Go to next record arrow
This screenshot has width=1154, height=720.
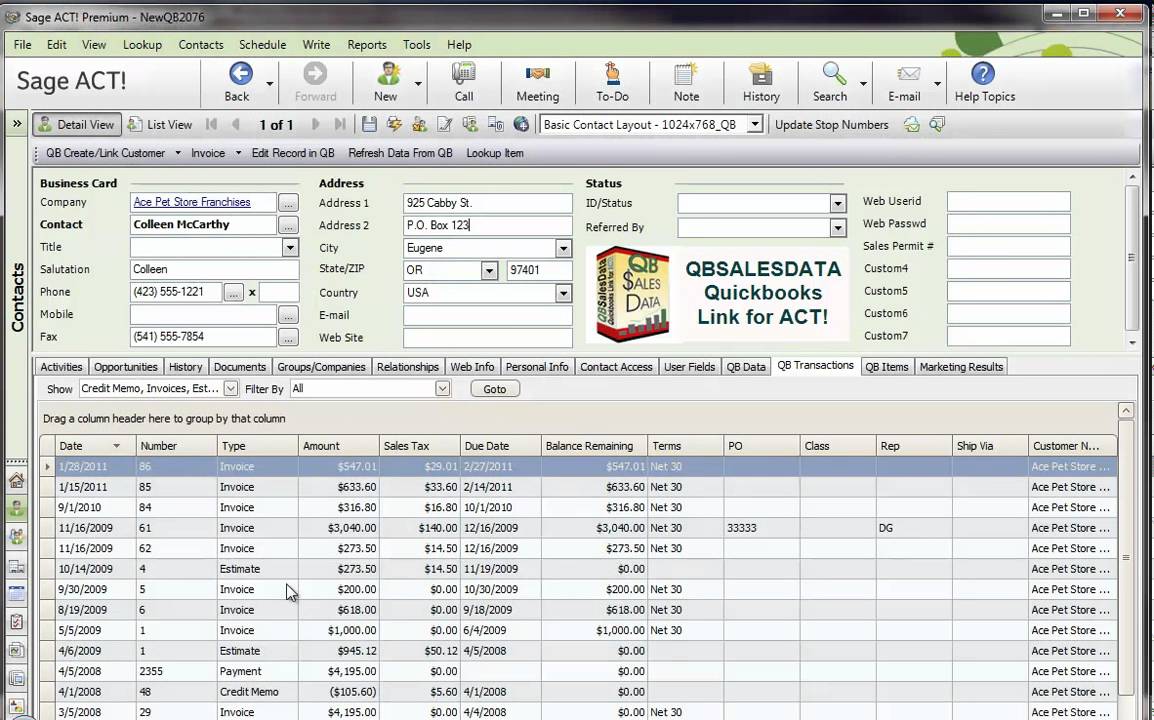click(x=316, y=124)
